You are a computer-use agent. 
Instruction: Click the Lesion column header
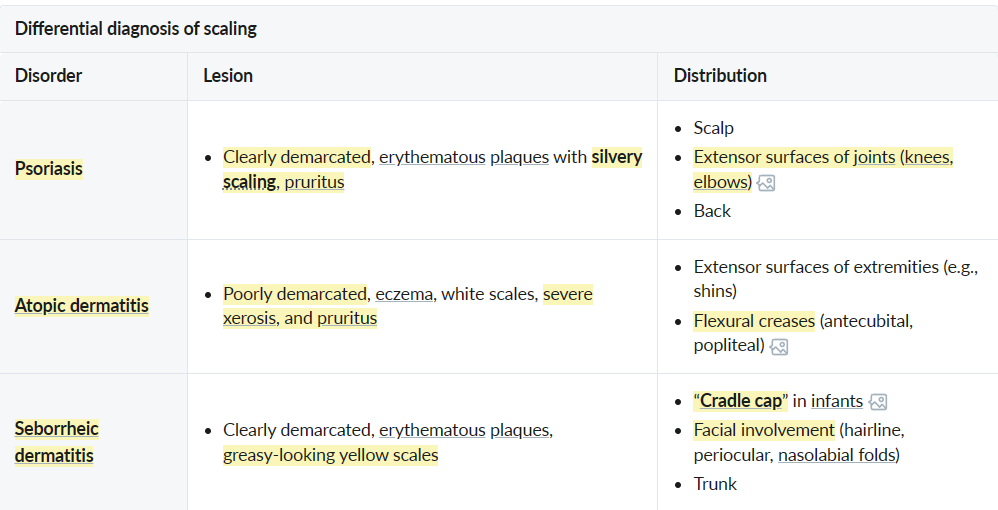tap(228, 75)
